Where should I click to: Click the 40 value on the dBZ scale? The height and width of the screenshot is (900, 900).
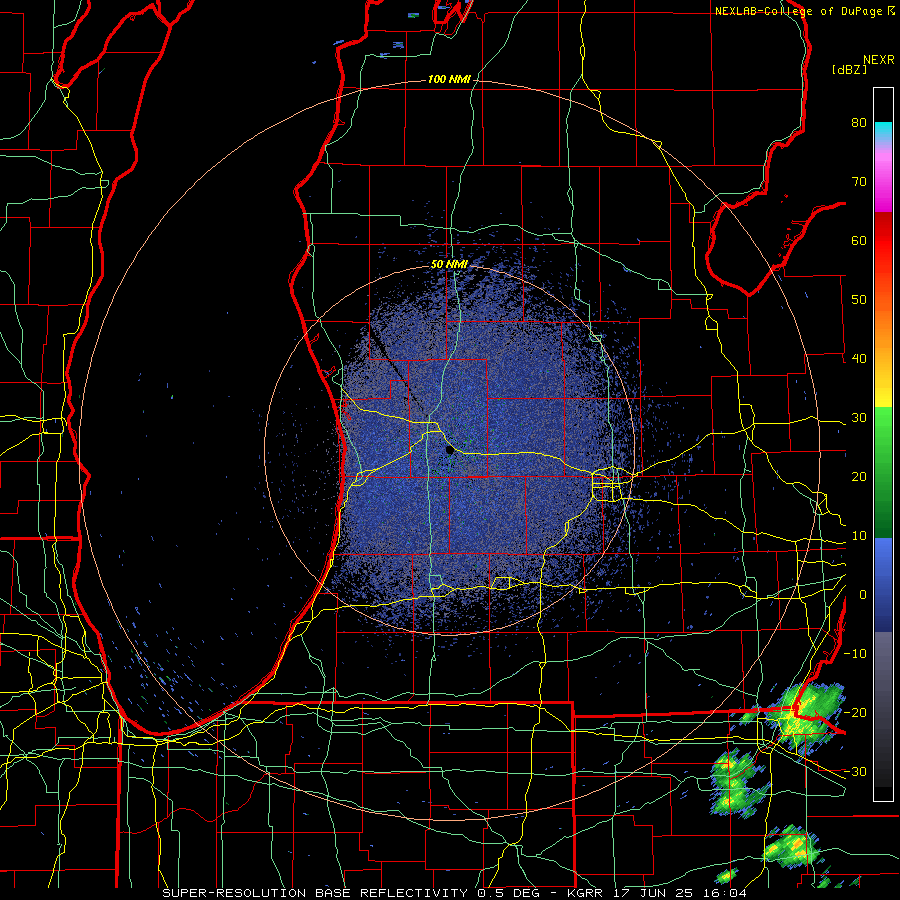pos(859,359)
